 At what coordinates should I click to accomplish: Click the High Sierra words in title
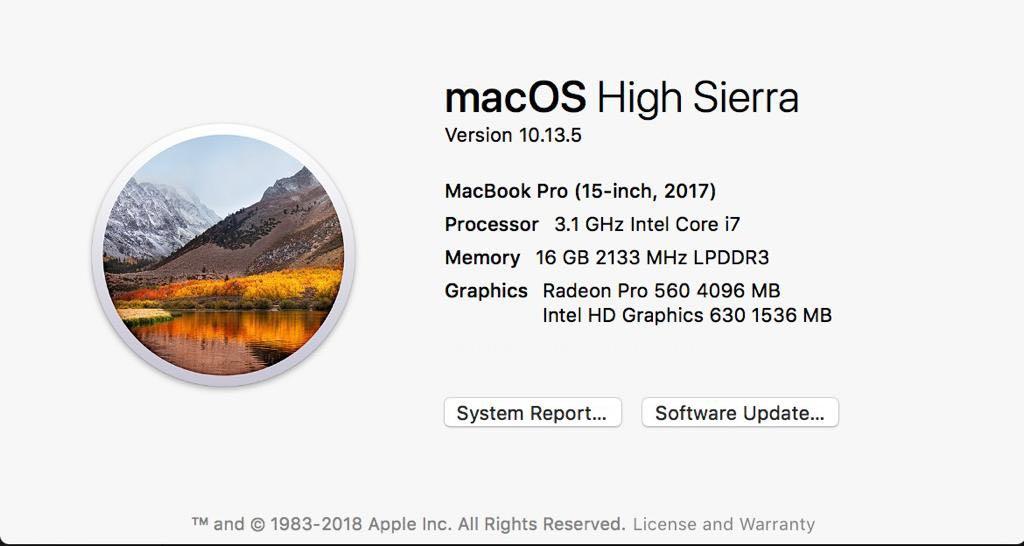[697, 99]
